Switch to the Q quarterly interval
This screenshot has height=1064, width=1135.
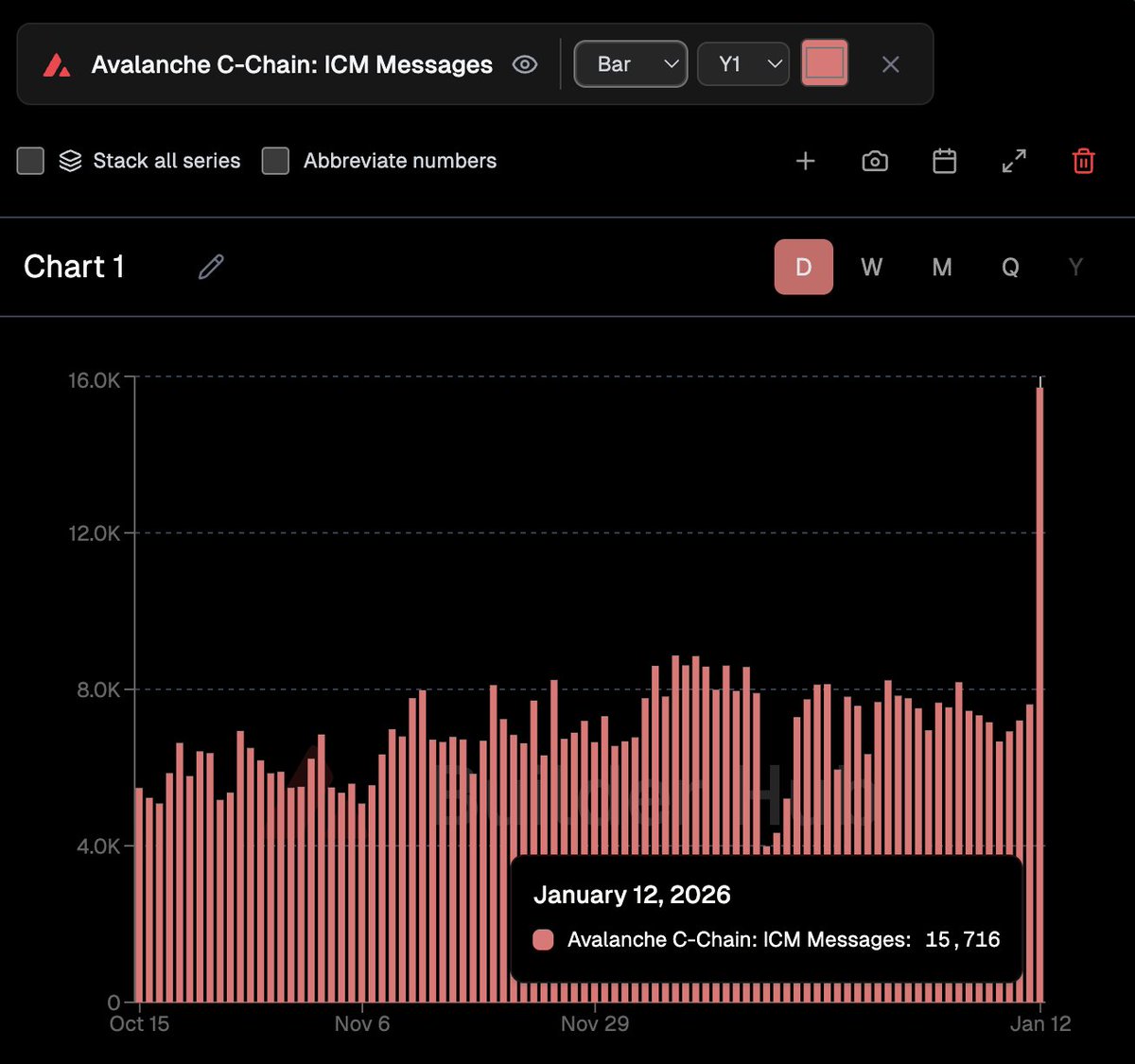click(x=1010, y=267)
